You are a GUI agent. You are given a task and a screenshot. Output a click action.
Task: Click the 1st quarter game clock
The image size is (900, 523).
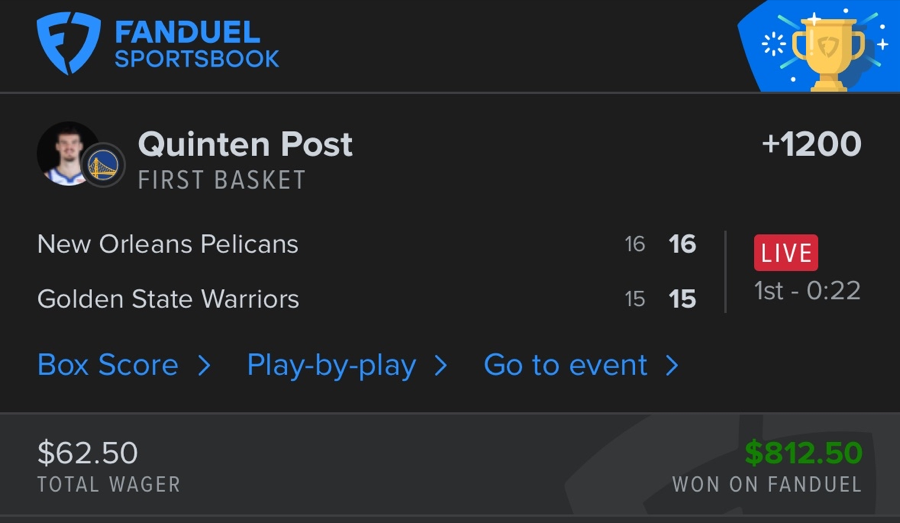click(807, 291)
